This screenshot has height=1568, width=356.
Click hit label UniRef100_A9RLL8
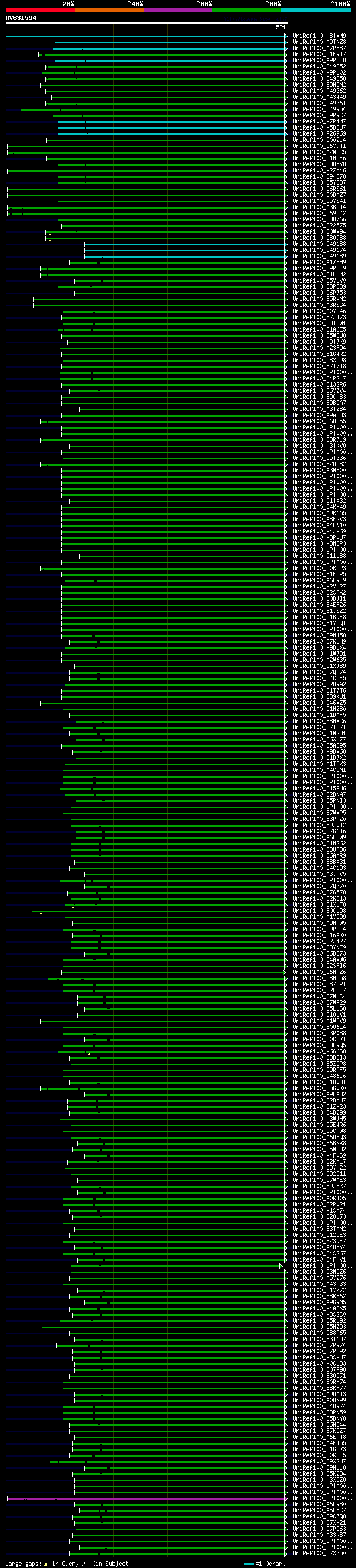coord(319,60)
